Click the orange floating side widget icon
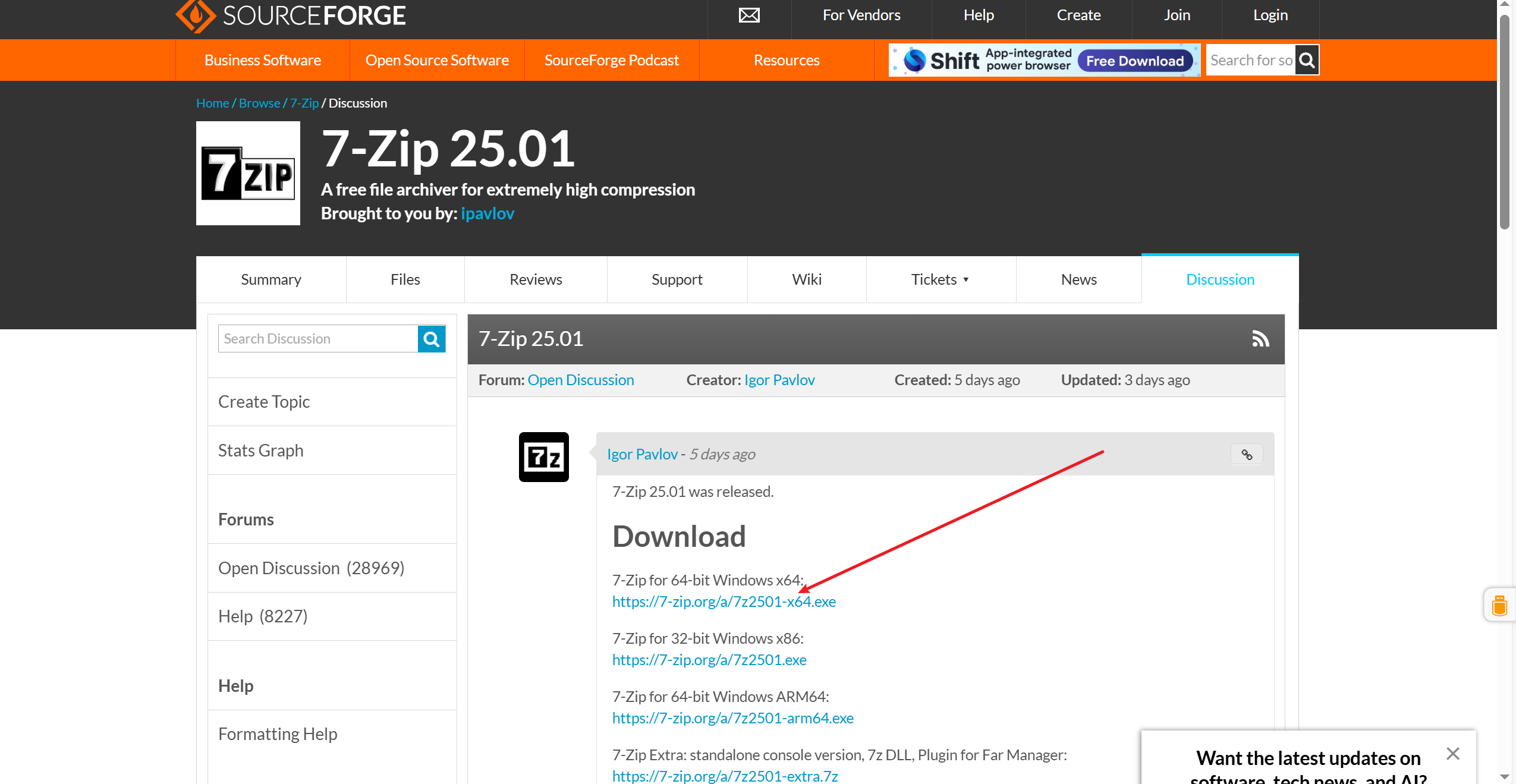The width and height of the screenshot is (1516, 784). click(x=1500, y=605)
